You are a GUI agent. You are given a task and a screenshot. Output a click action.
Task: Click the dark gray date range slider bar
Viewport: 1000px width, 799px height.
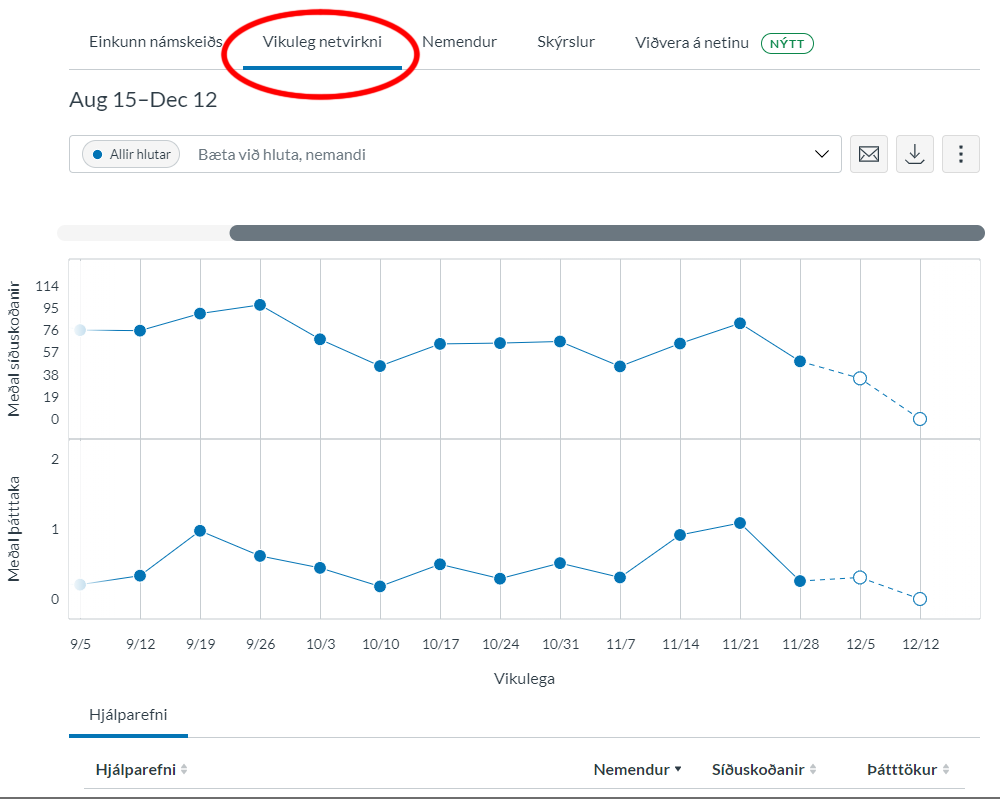tap(606, 233)
